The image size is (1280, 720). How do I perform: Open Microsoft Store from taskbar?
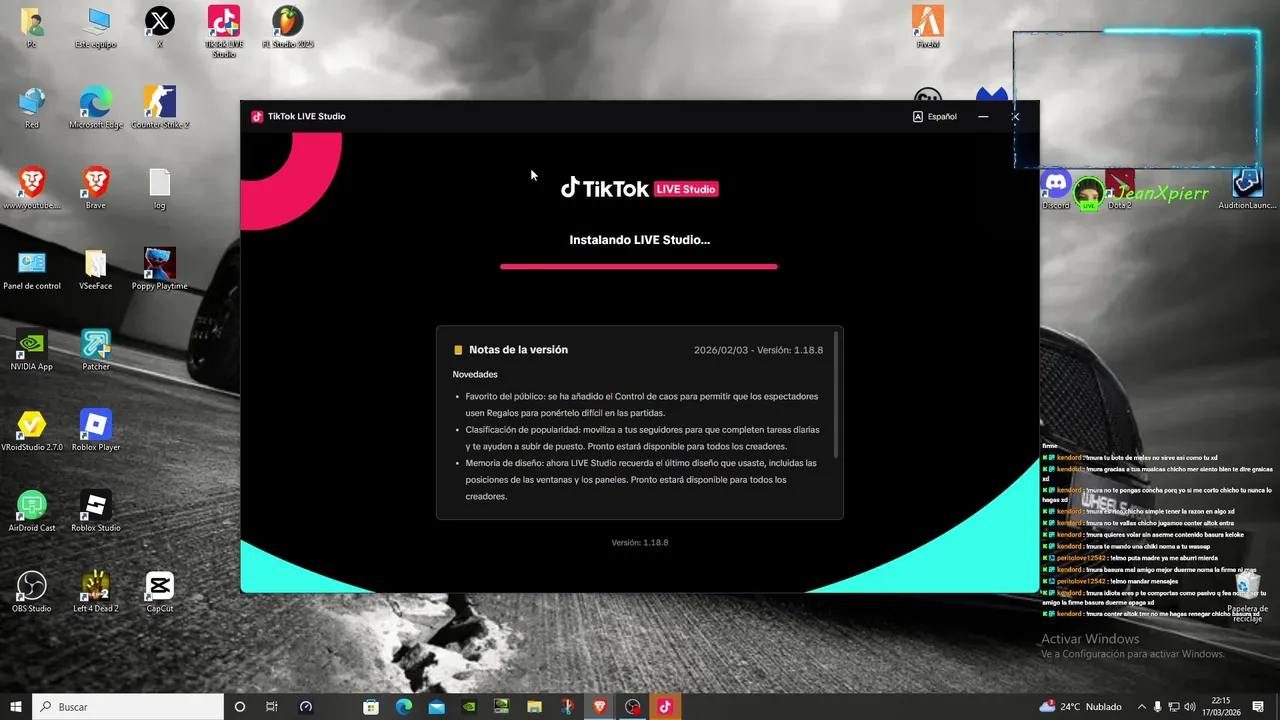(371, 706)
